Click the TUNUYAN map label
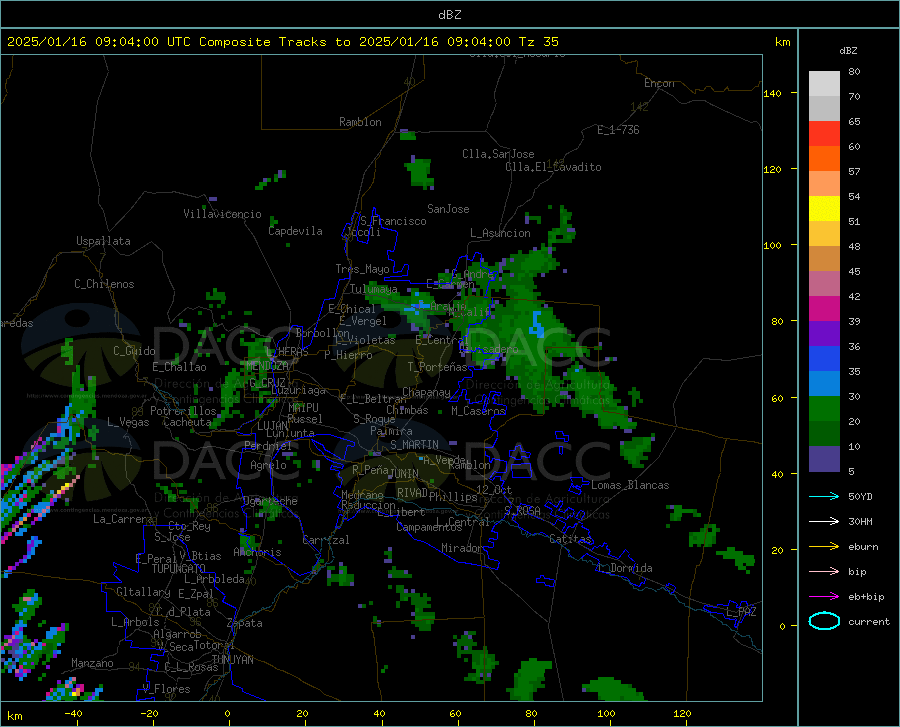The image size is (900, 727). point(232,660)
